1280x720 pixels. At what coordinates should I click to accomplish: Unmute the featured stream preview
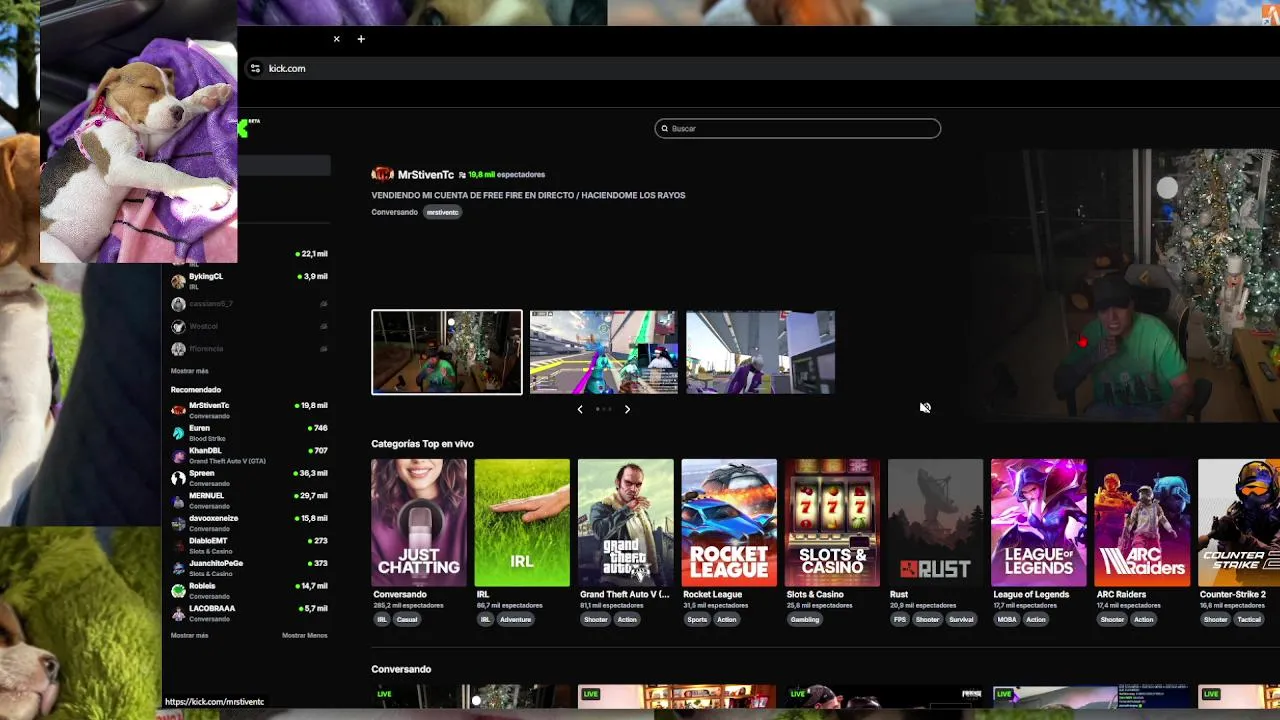click(x=925, y=407)
